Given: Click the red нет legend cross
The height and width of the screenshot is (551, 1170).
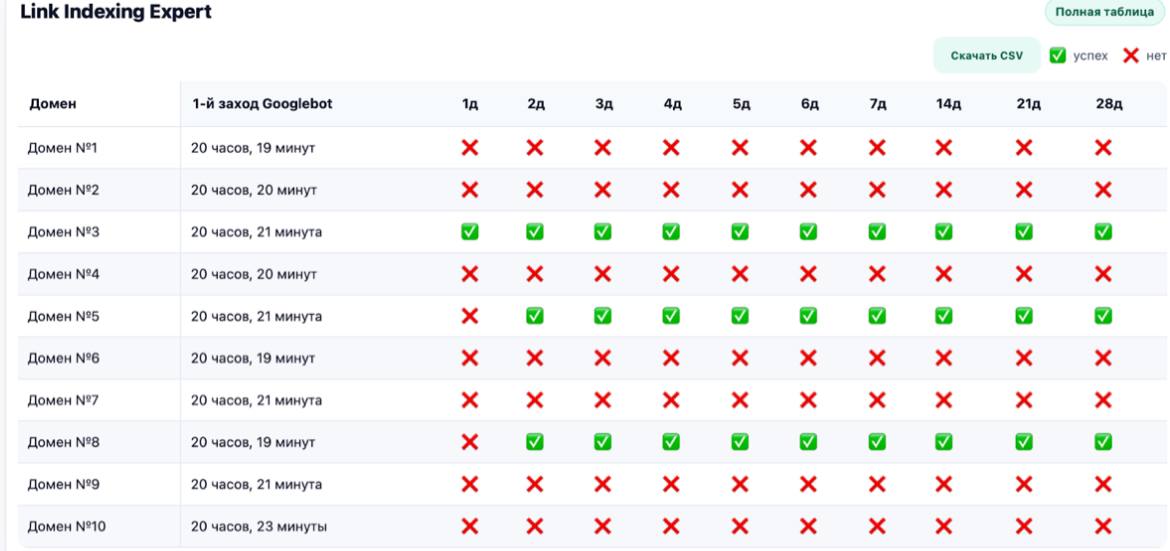Looking at the screenshot, I should coord(1131,55).
